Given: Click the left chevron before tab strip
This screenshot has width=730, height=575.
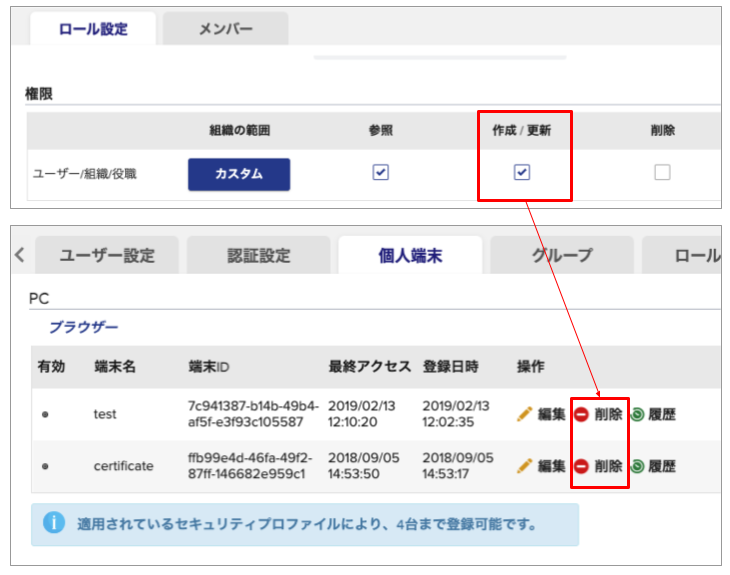Looking at the screenshot, I should click(x=20, y=255).
